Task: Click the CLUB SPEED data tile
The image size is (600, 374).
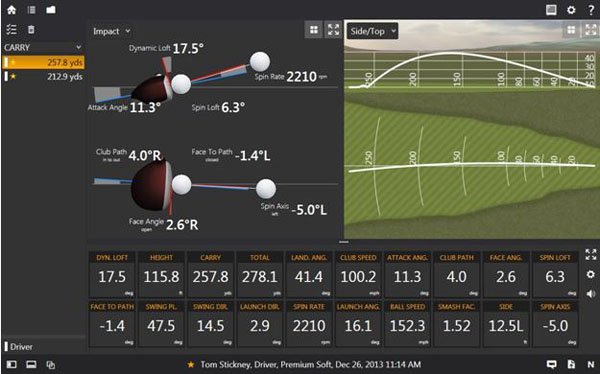Action: point(358,274)
